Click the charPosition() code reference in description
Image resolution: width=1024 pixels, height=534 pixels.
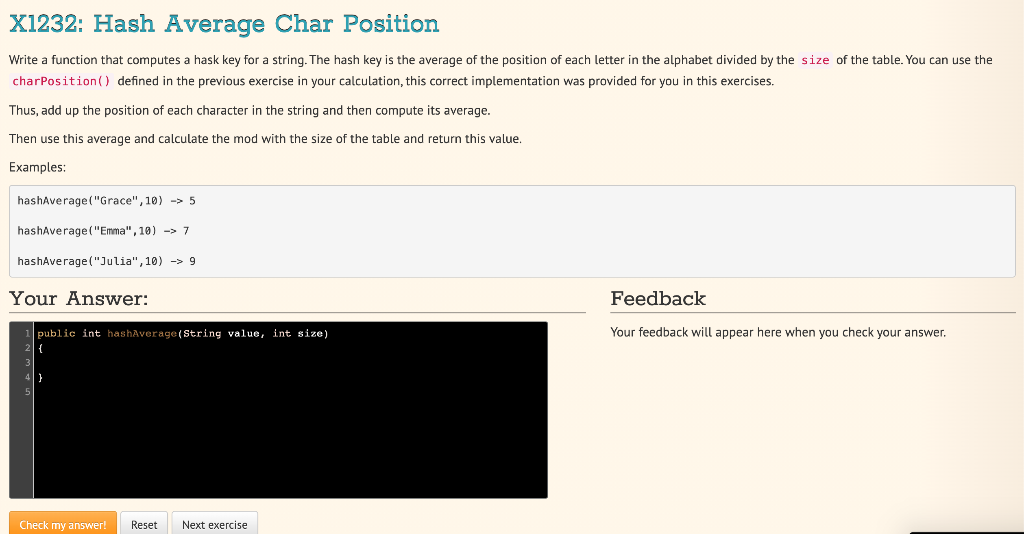coord(61,81)
